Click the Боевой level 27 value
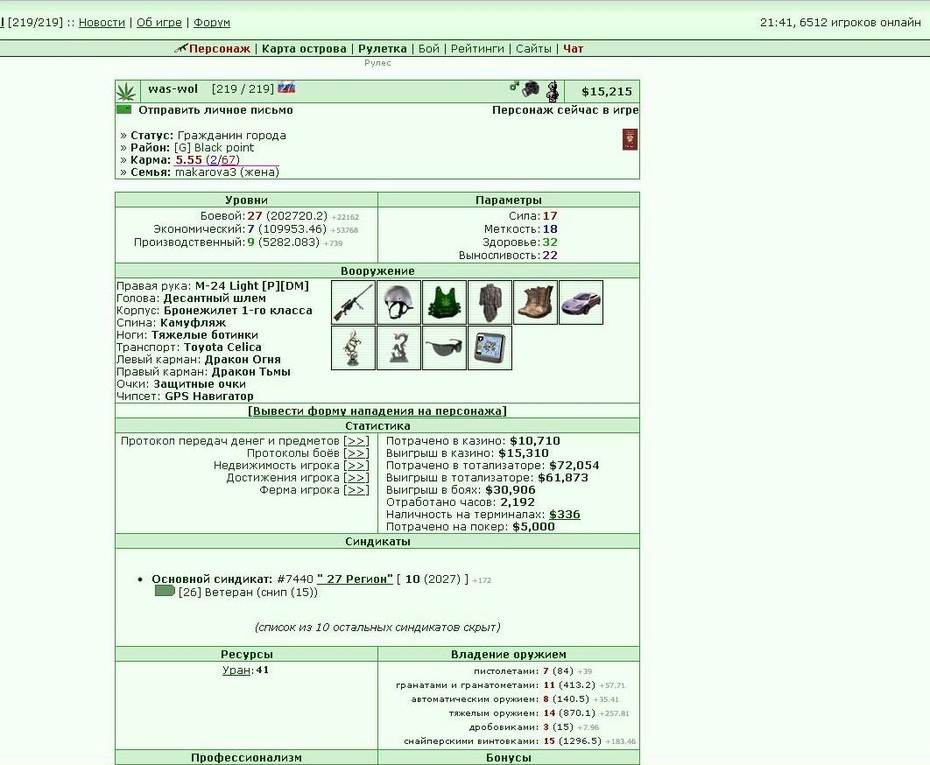The width and height of the screenshot is (930, 765). tap(254, 216)
